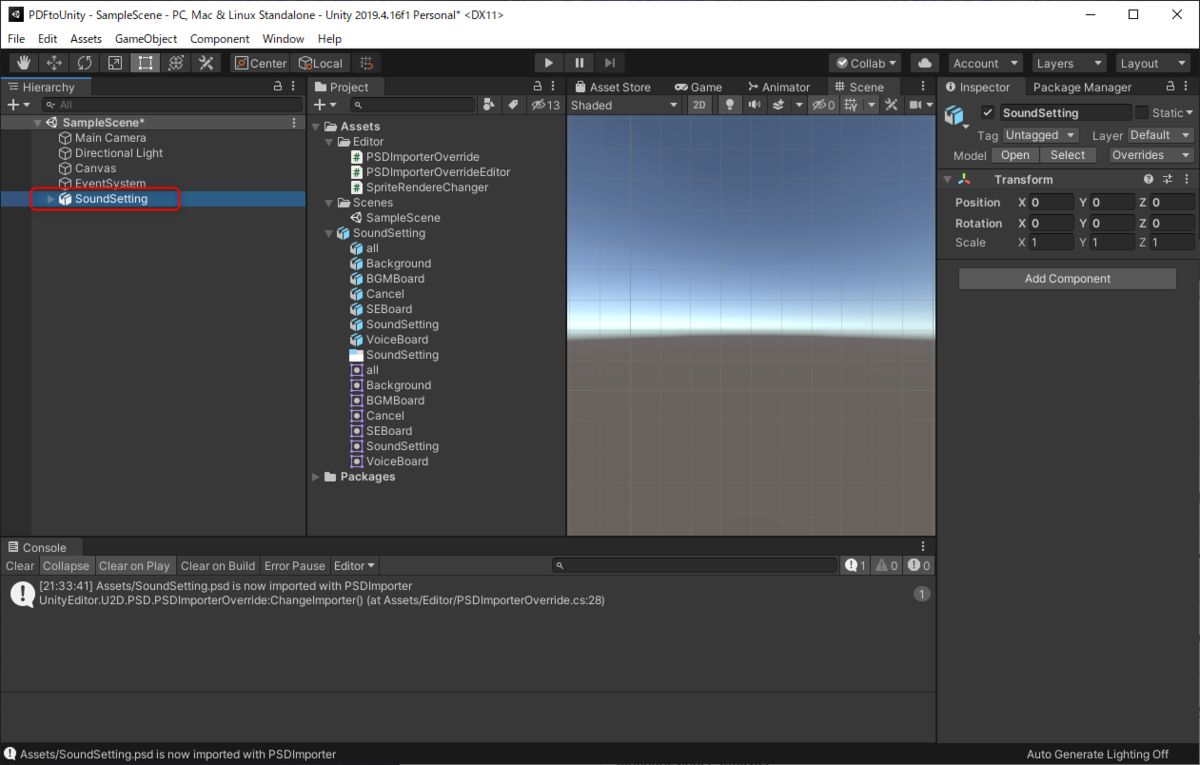This screenshot has height=765, width=1200.
Task: Lock the Inspector panel
Action: [1168, 87]
